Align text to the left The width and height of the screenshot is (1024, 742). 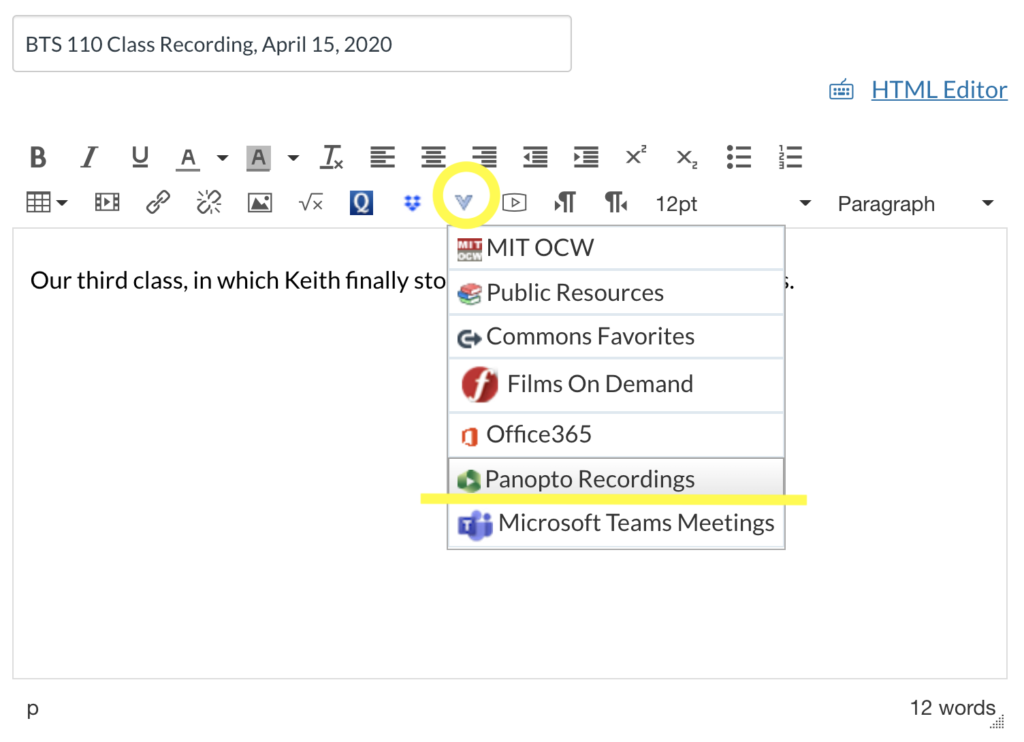[x=383, y=157]
